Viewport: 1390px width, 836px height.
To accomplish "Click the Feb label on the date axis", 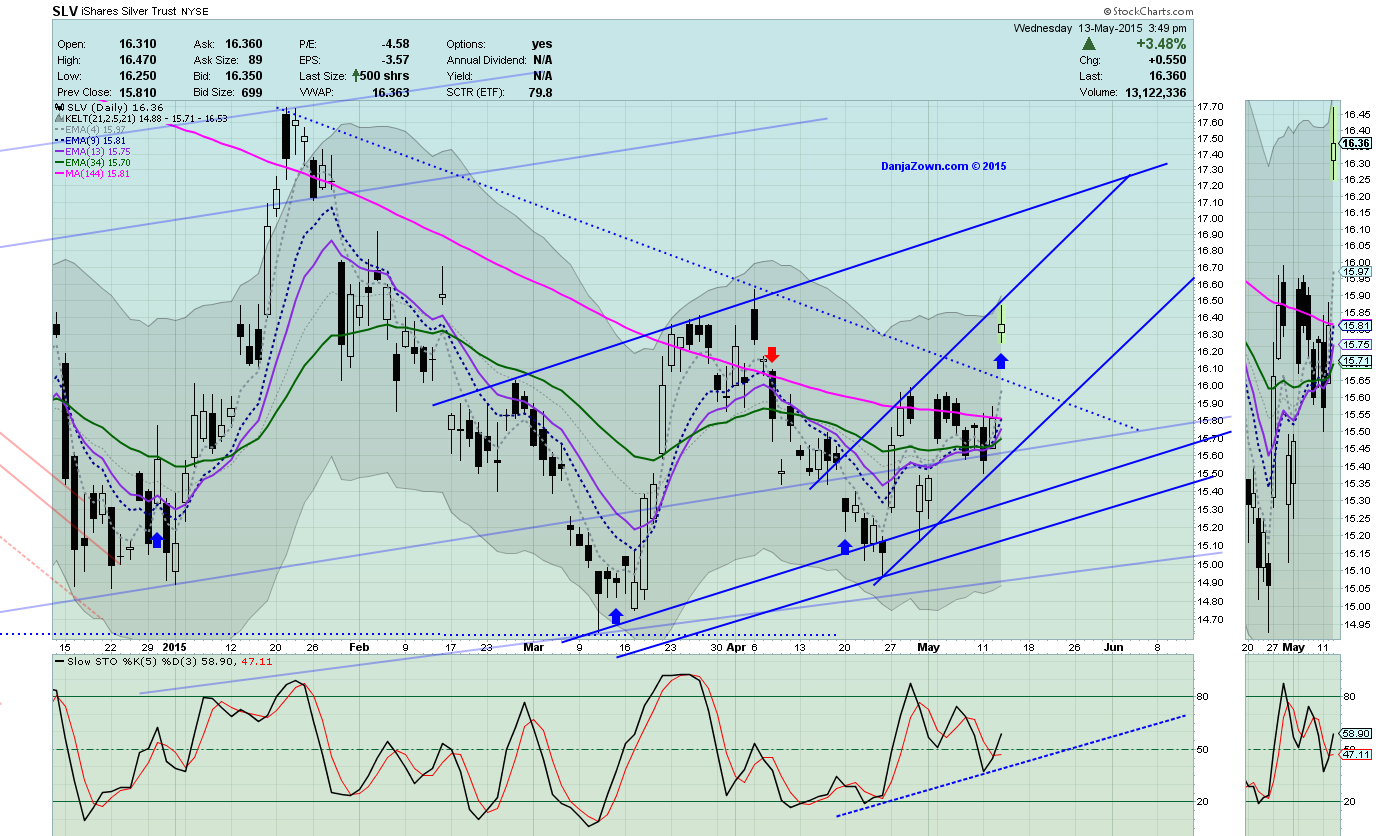I will pyautogui.click(x=358, y=647).
